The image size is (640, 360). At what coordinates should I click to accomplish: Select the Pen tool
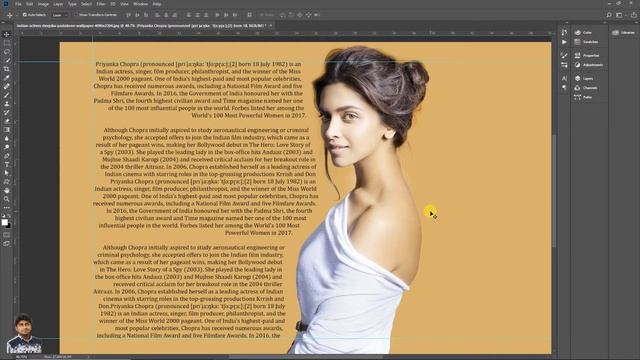coord(7,156)
